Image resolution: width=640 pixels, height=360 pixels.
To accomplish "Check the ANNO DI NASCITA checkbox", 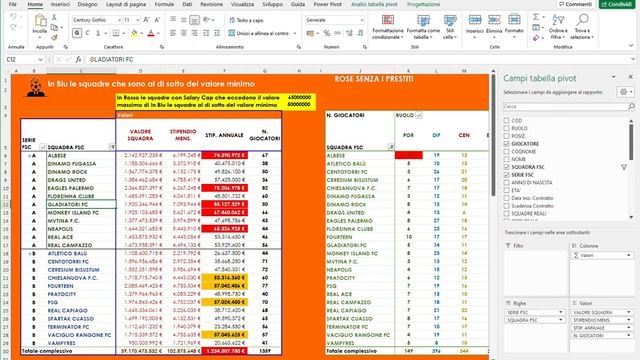I will point(507,182).
